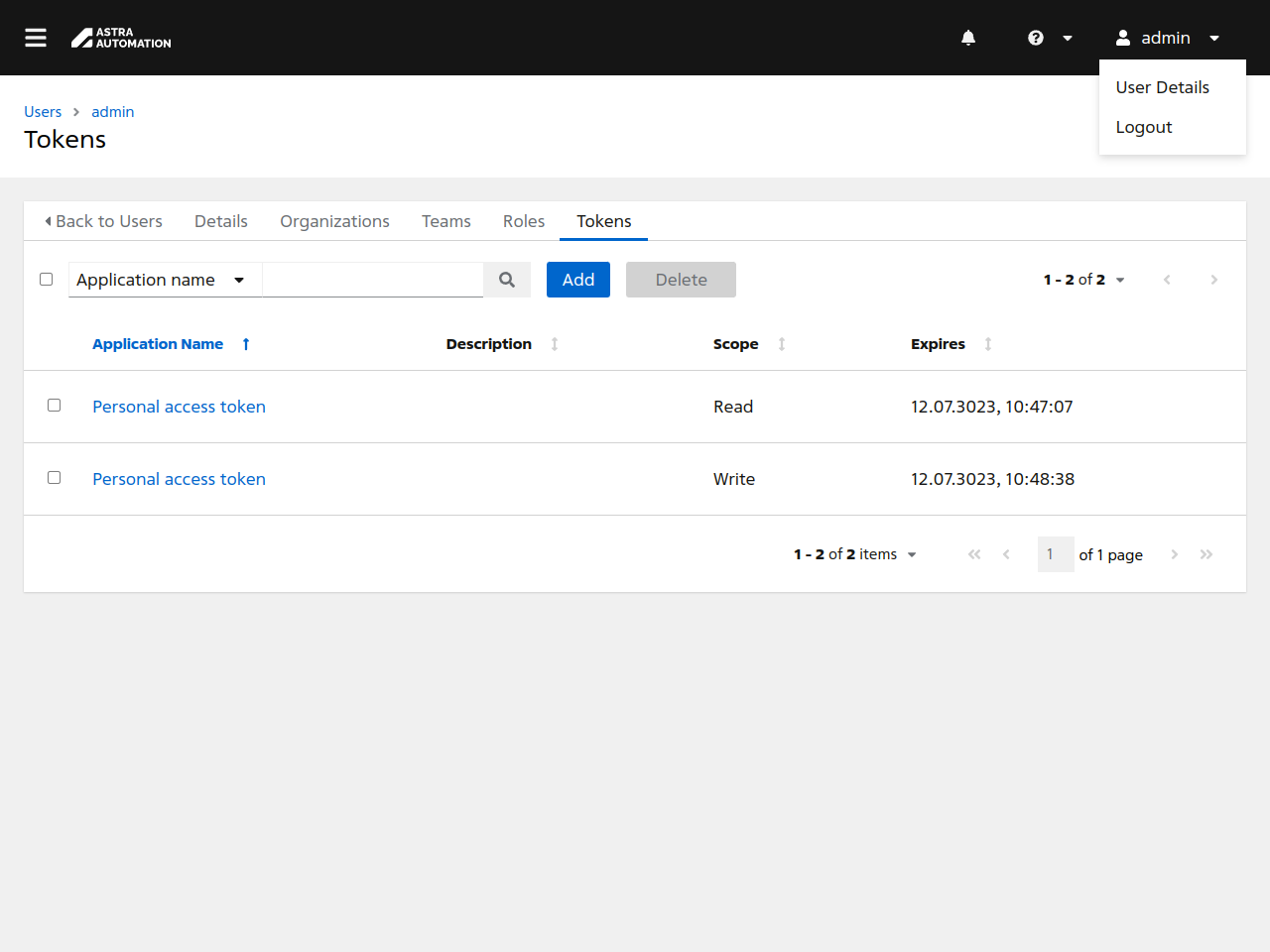Click the current page number field
Screen dimensions: 1270x952
click(1056, 554)
